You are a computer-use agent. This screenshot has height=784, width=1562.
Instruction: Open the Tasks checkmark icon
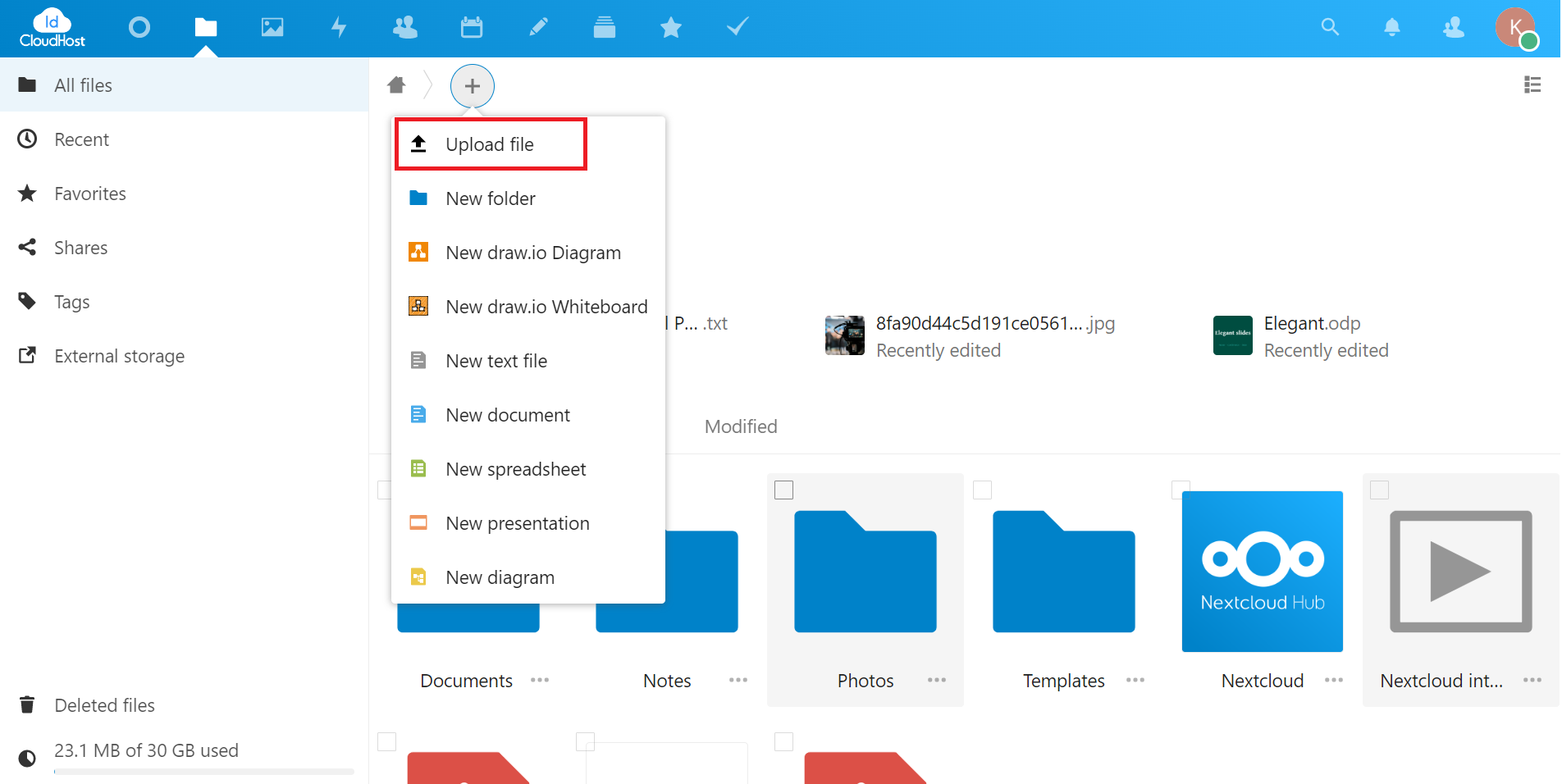(x=737, y=27)
